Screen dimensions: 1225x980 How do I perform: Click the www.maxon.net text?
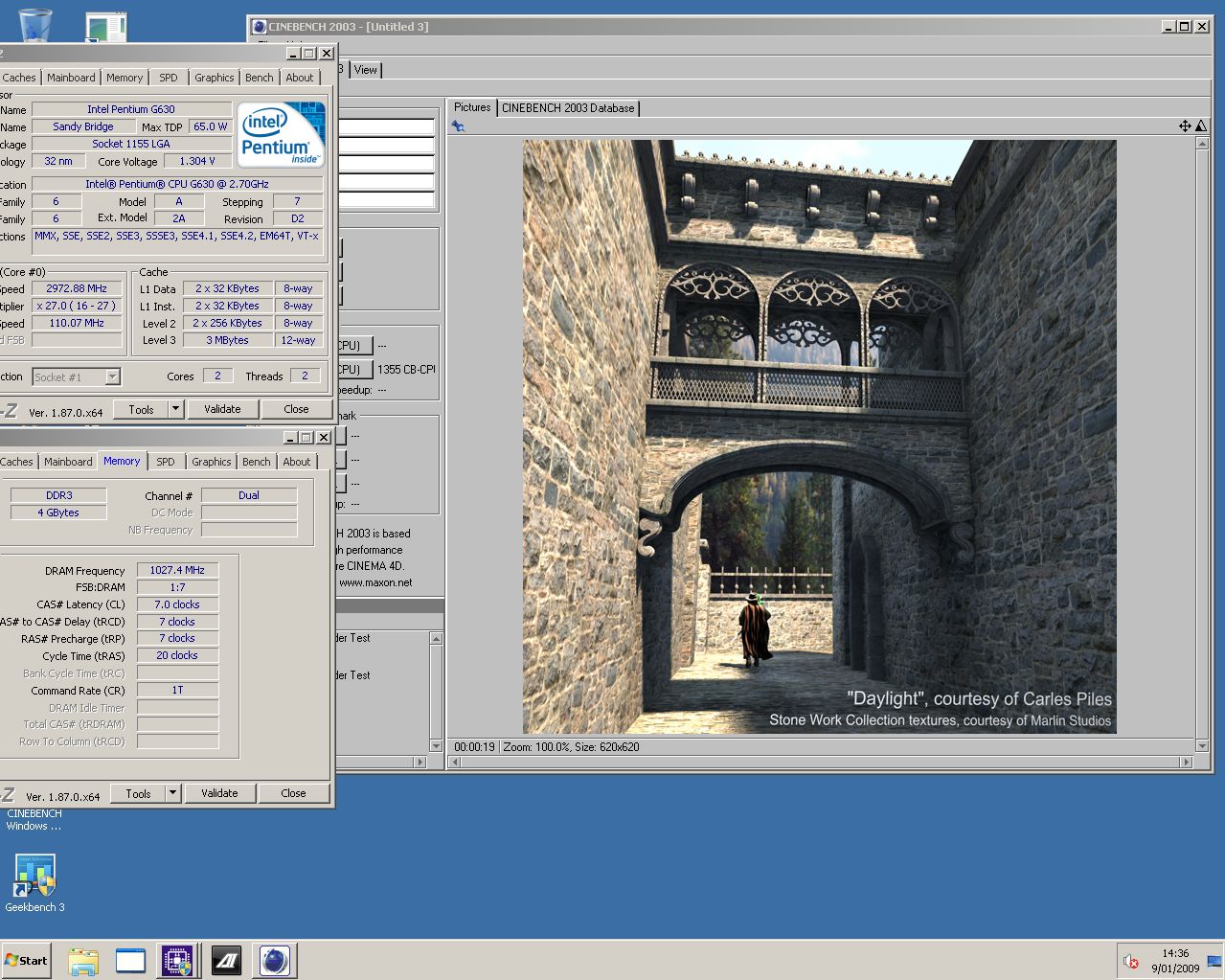pos(375,582)
